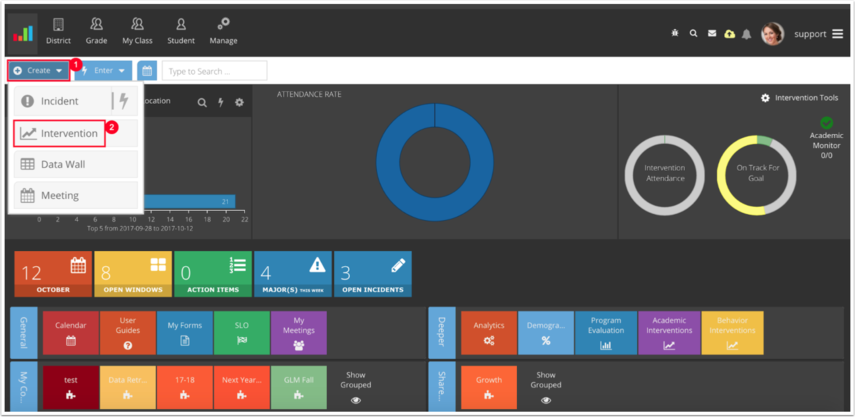The image size is (855, 417).
Task: Open the Growth shared tile
Action: (x=489, y=388)
